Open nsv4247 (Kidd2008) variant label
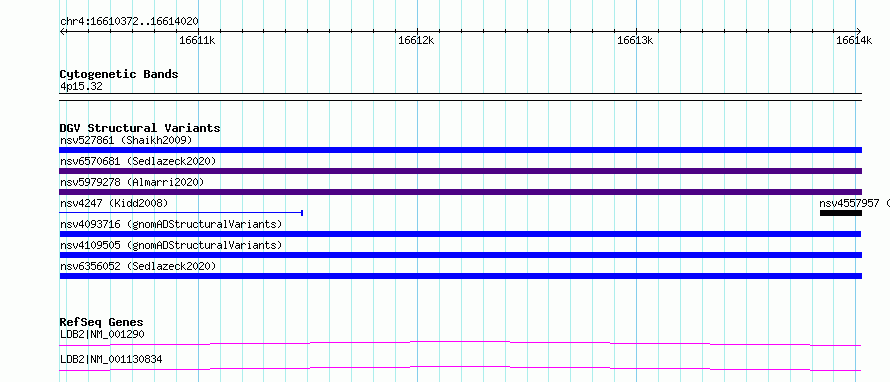Viewport: 890px width, 382px height. pos(114,203)
